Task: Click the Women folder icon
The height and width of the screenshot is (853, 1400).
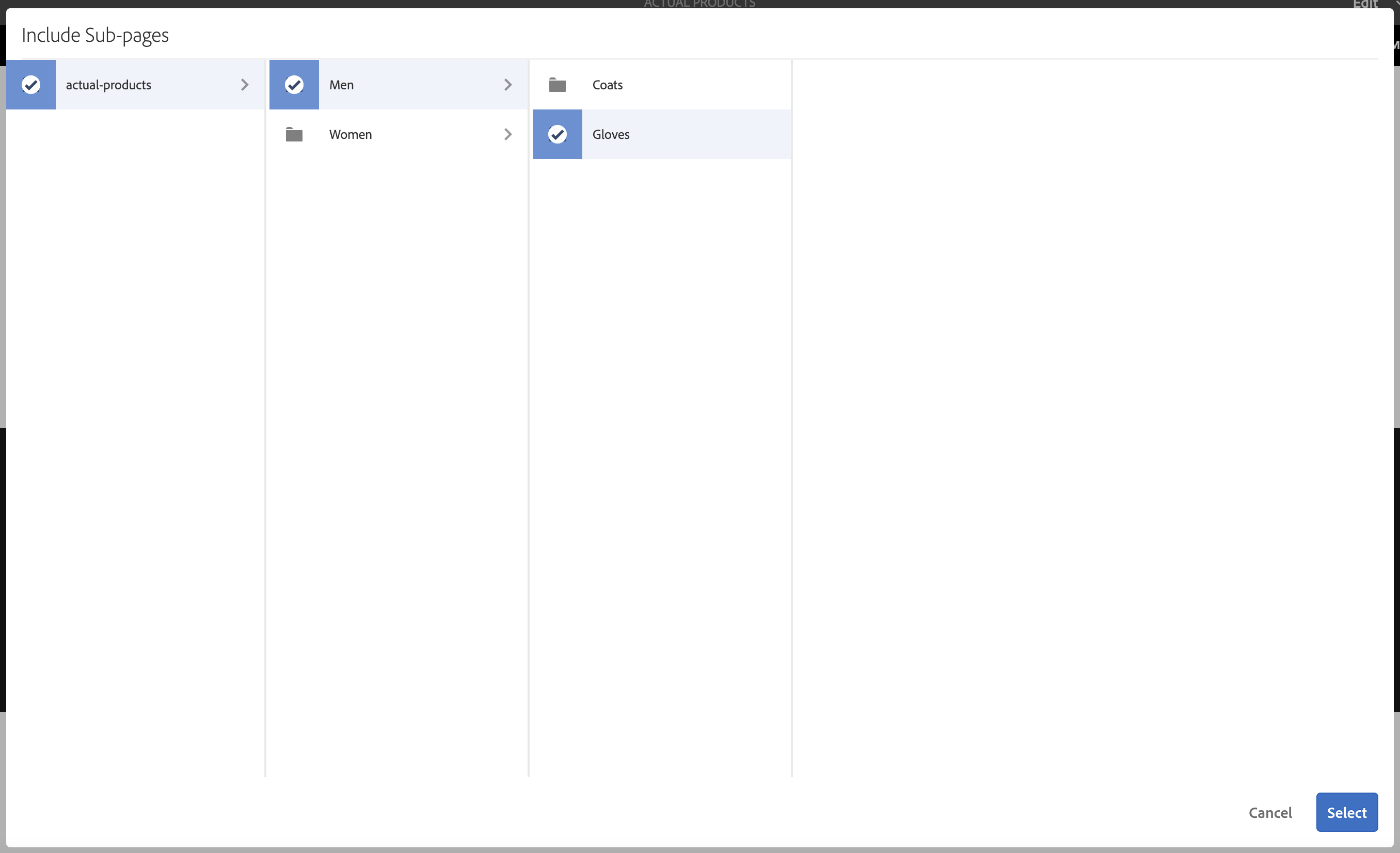Action: tap(294, 135)
